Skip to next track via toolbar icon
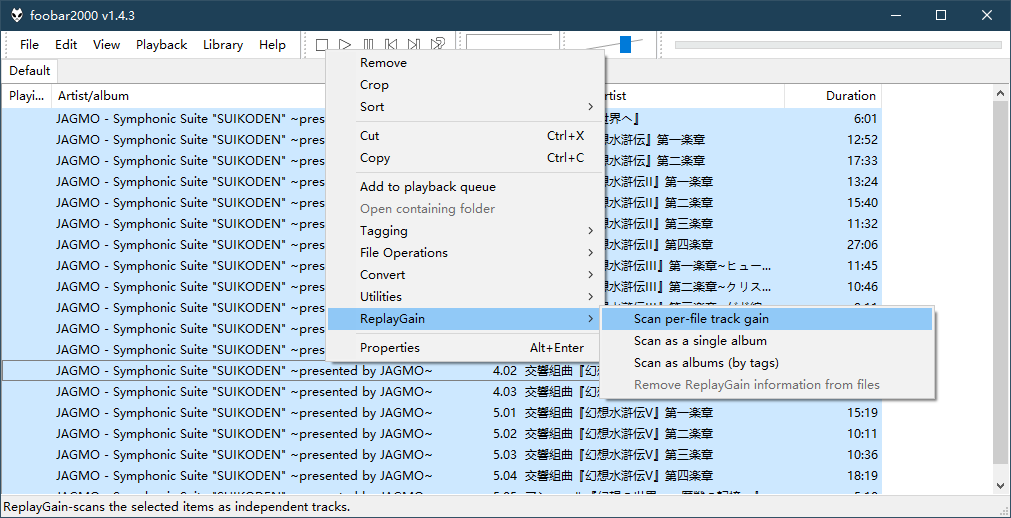The height and width of the screenshot is (518, 1011). (x=414, y=45)
